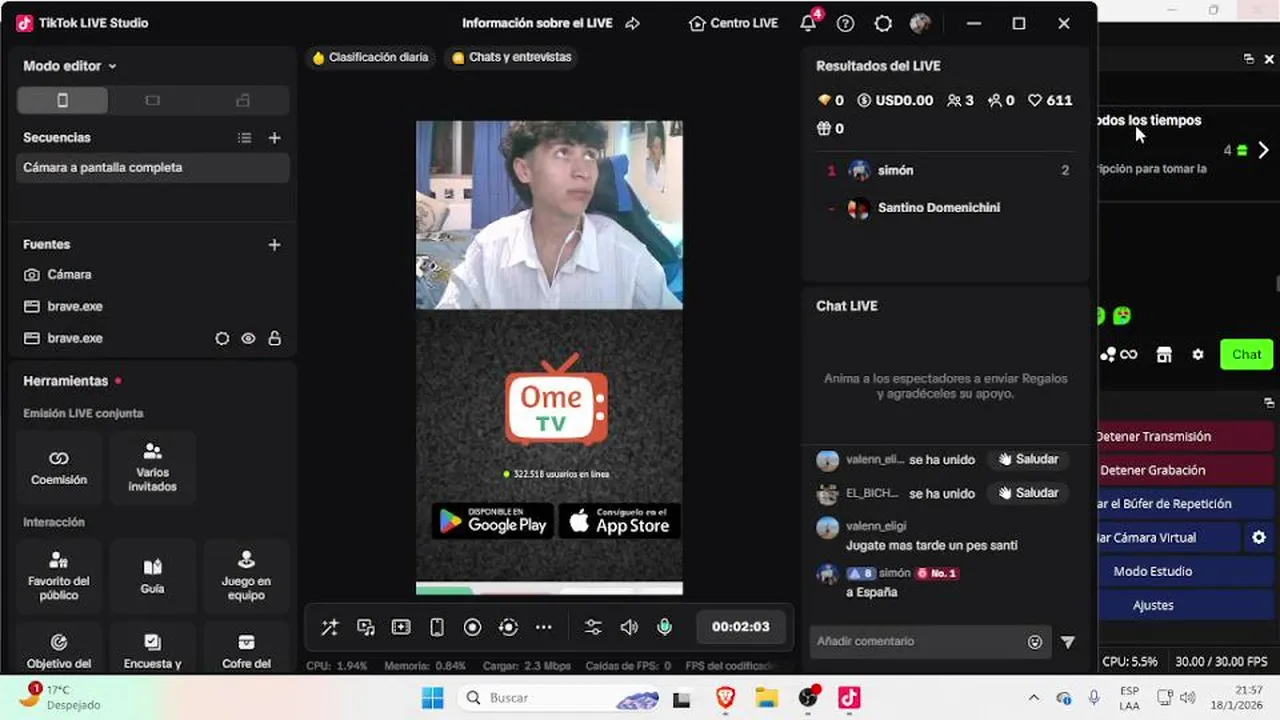
Task: Open Varios invitados tool
Action: [x=152, y=467]
